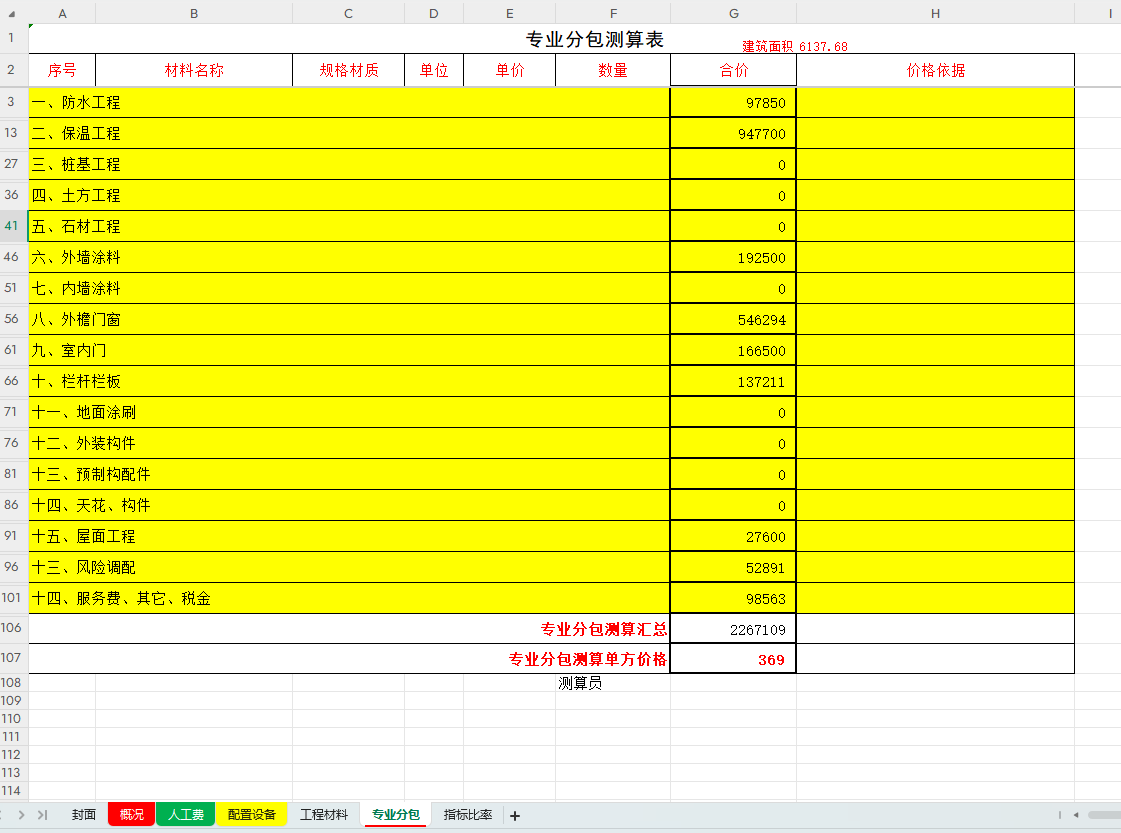Open the 工程材料 sheet tab
This screenshot has height=833, width=1121.
coord(324,815)
